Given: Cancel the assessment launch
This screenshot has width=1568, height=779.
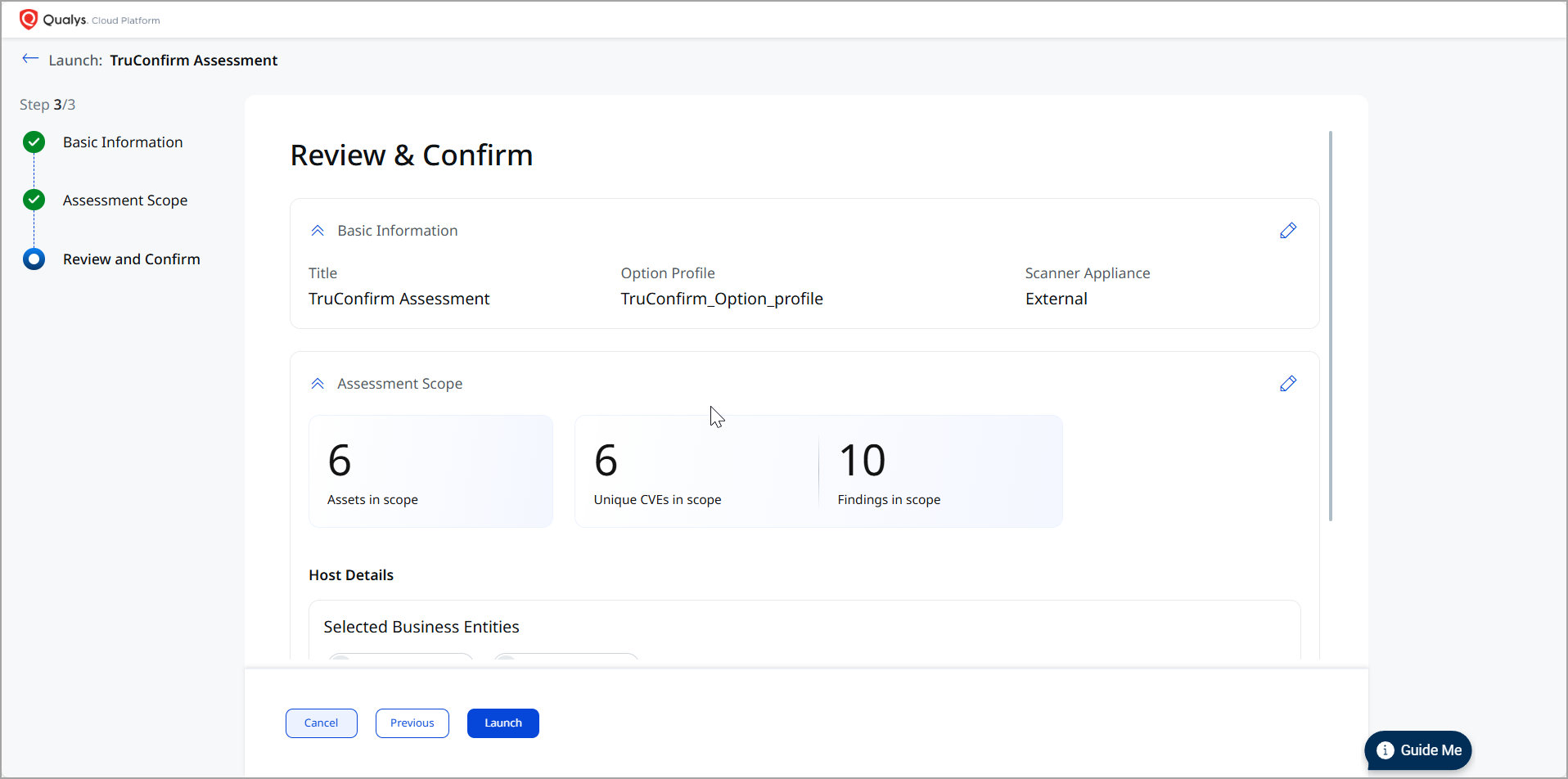Looking at the screenshot, I should [x=321, y=723].
